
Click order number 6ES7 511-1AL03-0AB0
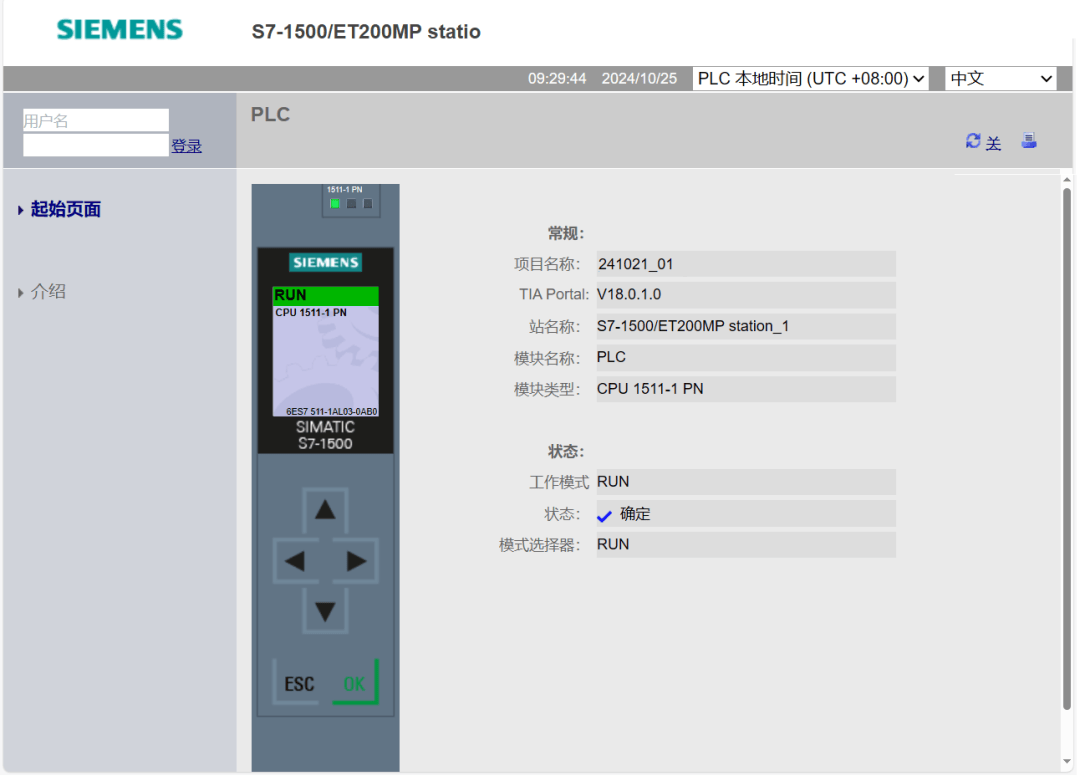pos(331,412)
